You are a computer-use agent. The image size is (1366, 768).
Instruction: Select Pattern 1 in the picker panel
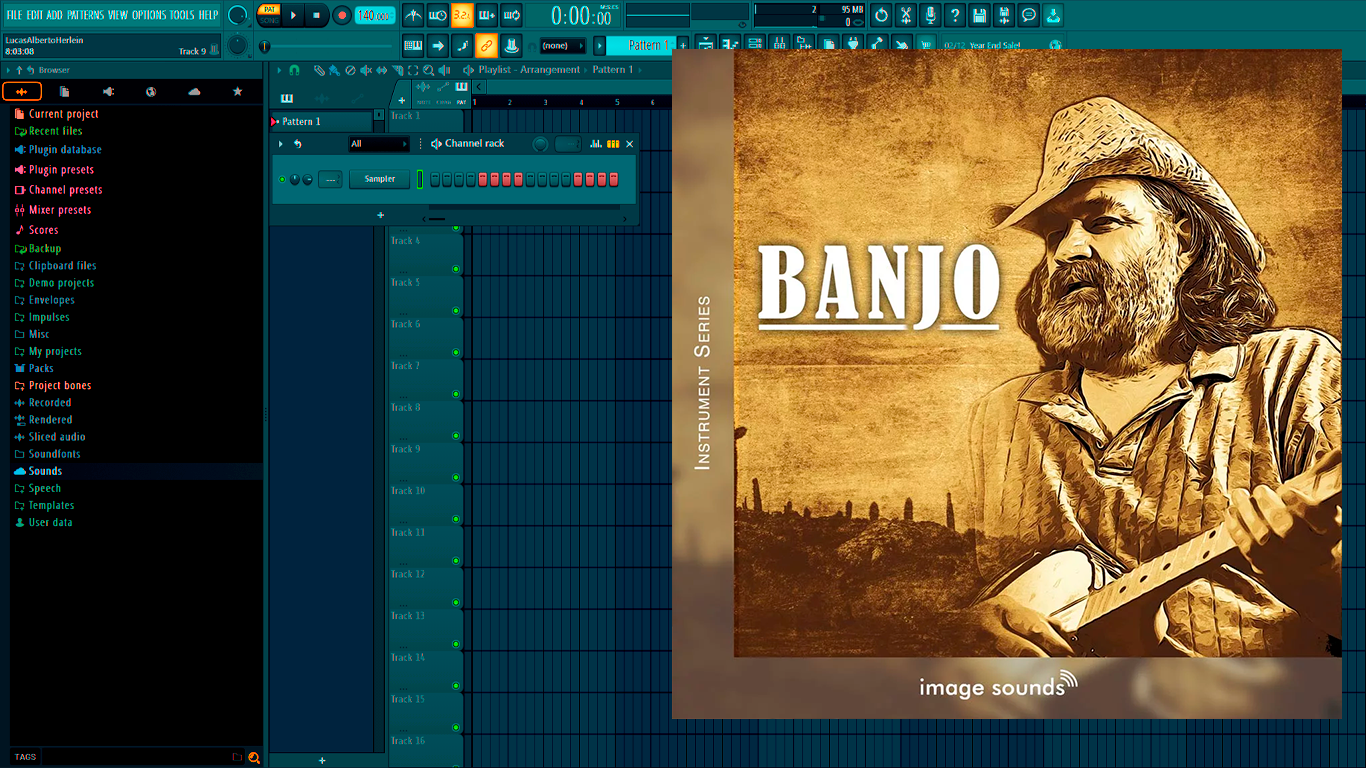pyautogui.click(x=322, y=121)
